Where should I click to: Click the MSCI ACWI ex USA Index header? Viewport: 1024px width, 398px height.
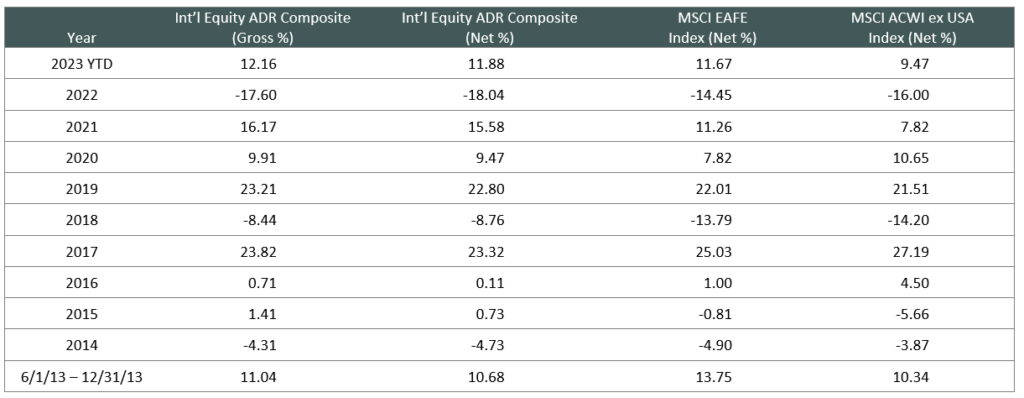point(912,27)
